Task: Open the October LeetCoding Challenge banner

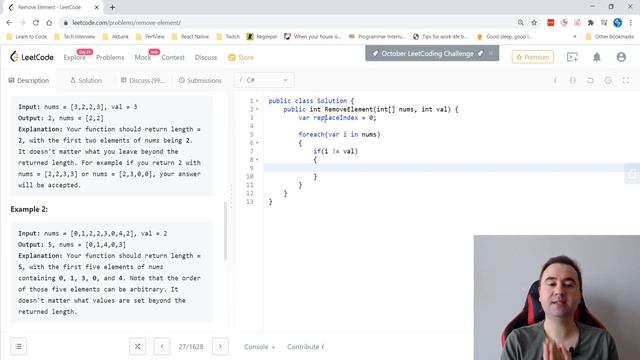Action: click(x=427, y=53)
